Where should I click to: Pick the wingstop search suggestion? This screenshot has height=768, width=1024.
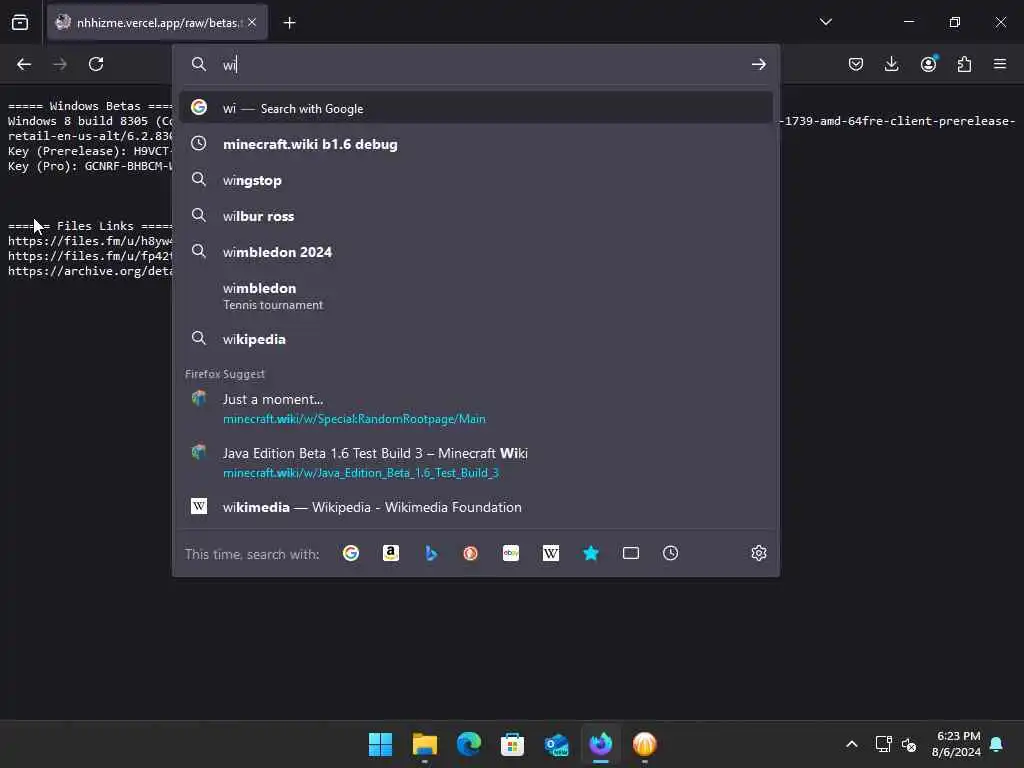(476, 180)
